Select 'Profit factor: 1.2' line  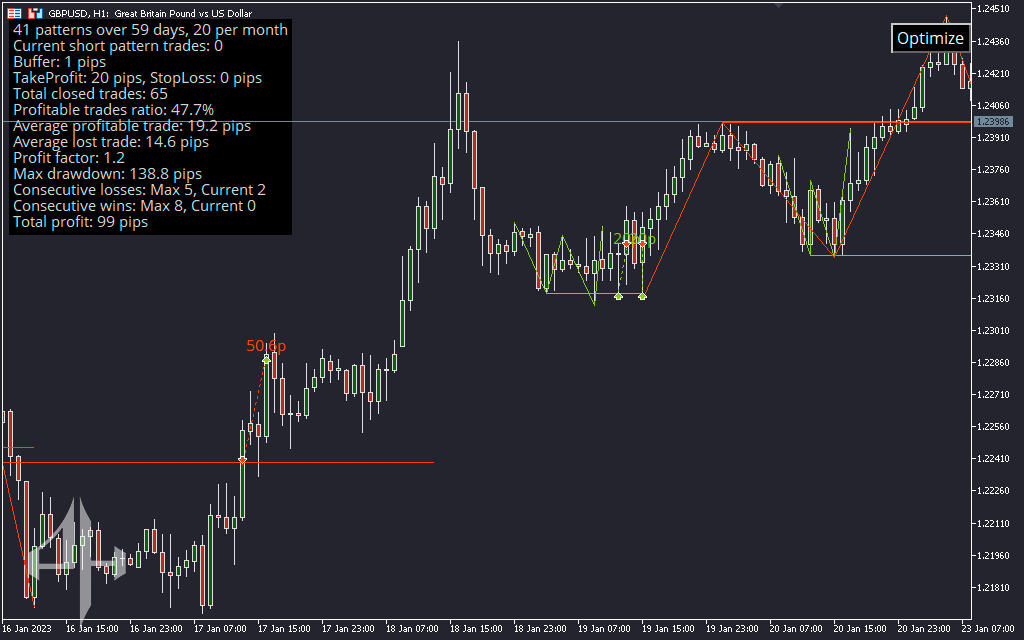69,158
